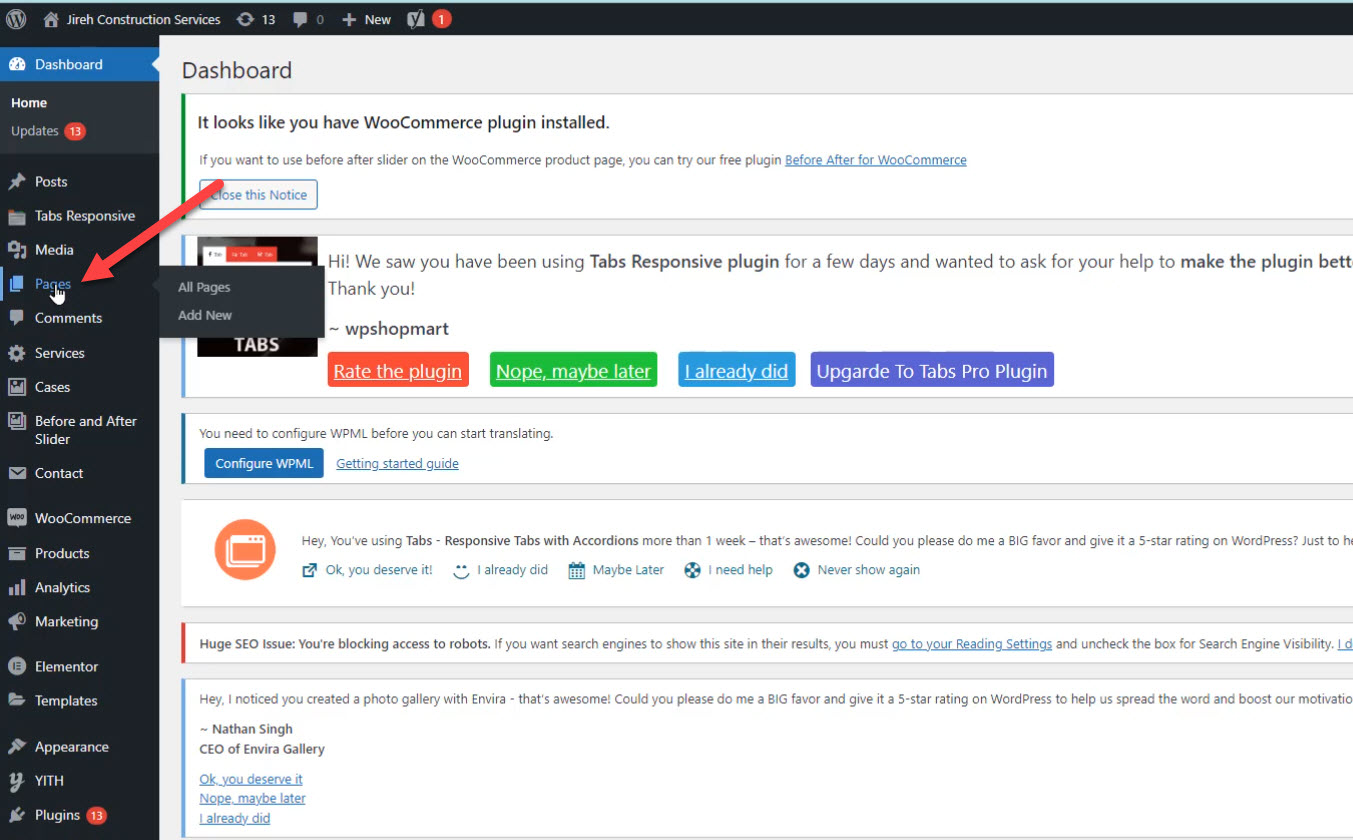Click Upgarde To Tabs Pro Plugin button

[x=932, y=371]
